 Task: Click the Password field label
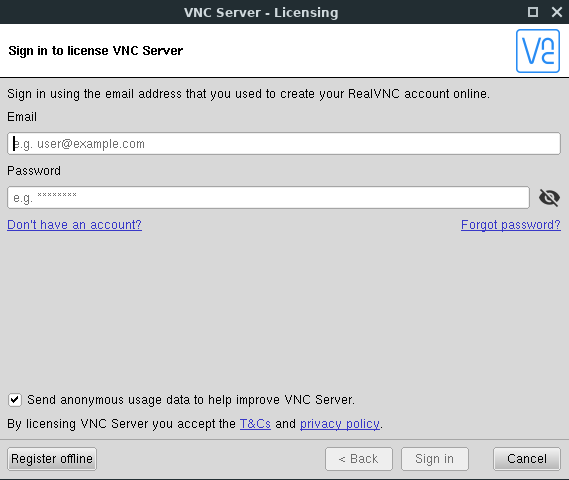click(x=34, y=171)
